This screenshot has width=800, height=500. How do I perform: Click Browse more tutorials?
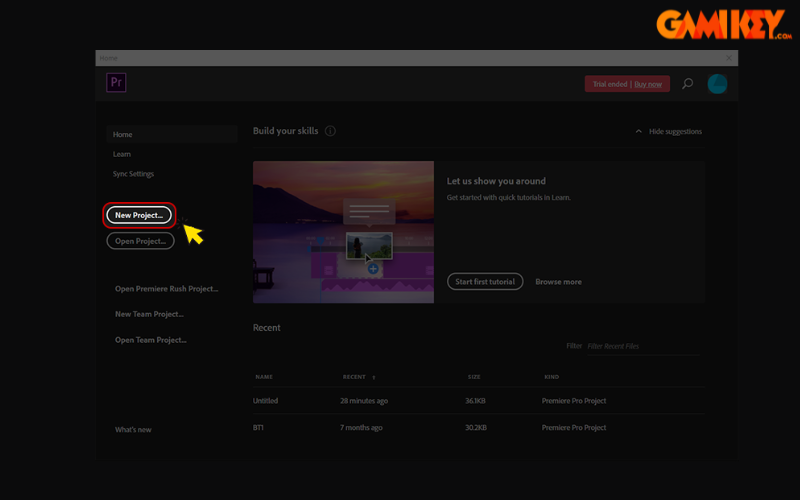[x=558, y=282]
